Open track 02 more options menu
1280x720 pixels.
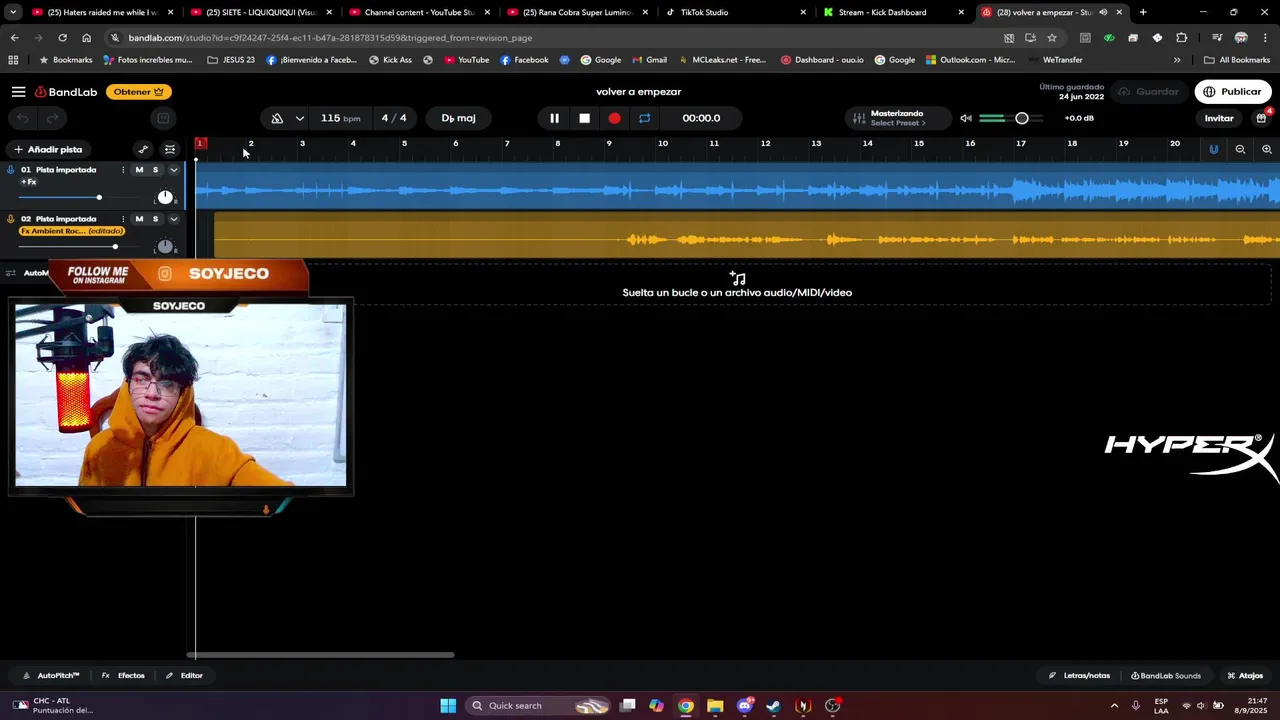(x=123, y=219)
